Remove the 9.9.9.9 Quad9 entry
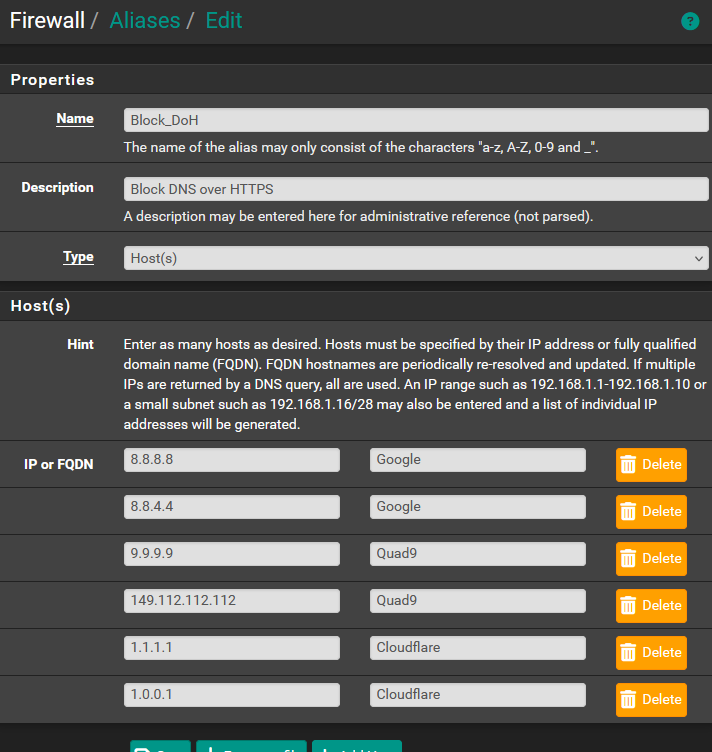 click(x=651, y=558)
